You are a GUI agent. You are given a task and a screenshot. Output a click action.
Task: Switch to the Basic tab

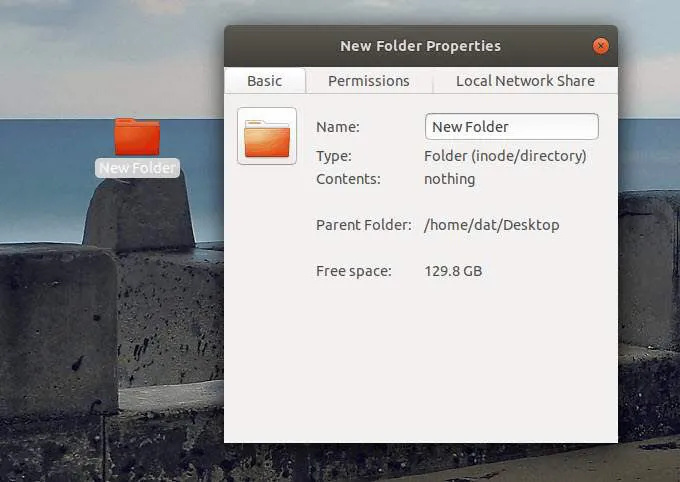[264, 81]
